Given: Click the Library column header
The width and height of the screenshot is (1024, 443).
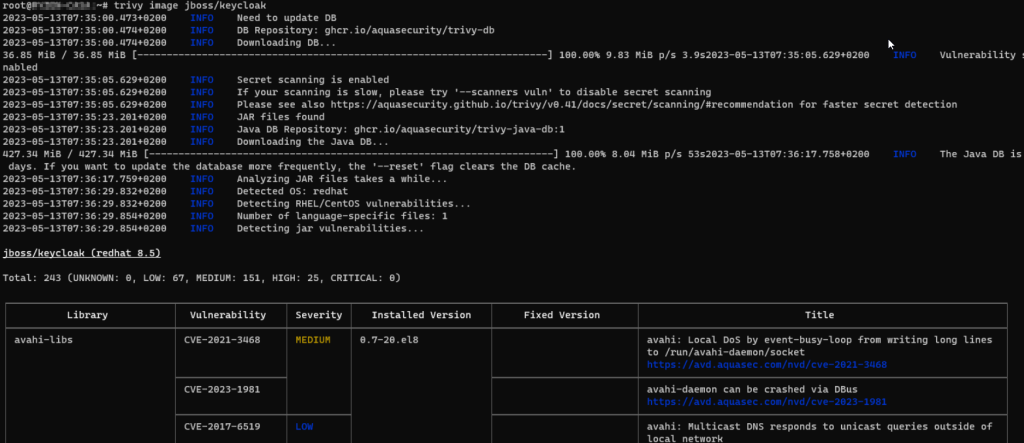Looking at the screenshot, I should pos(88,315).
